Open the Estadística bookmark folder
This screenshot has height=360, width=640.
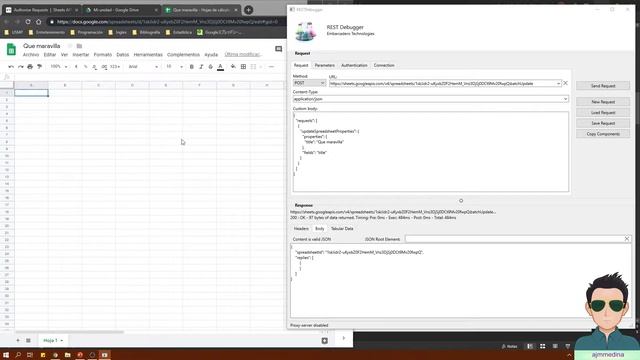click(179, 32)
